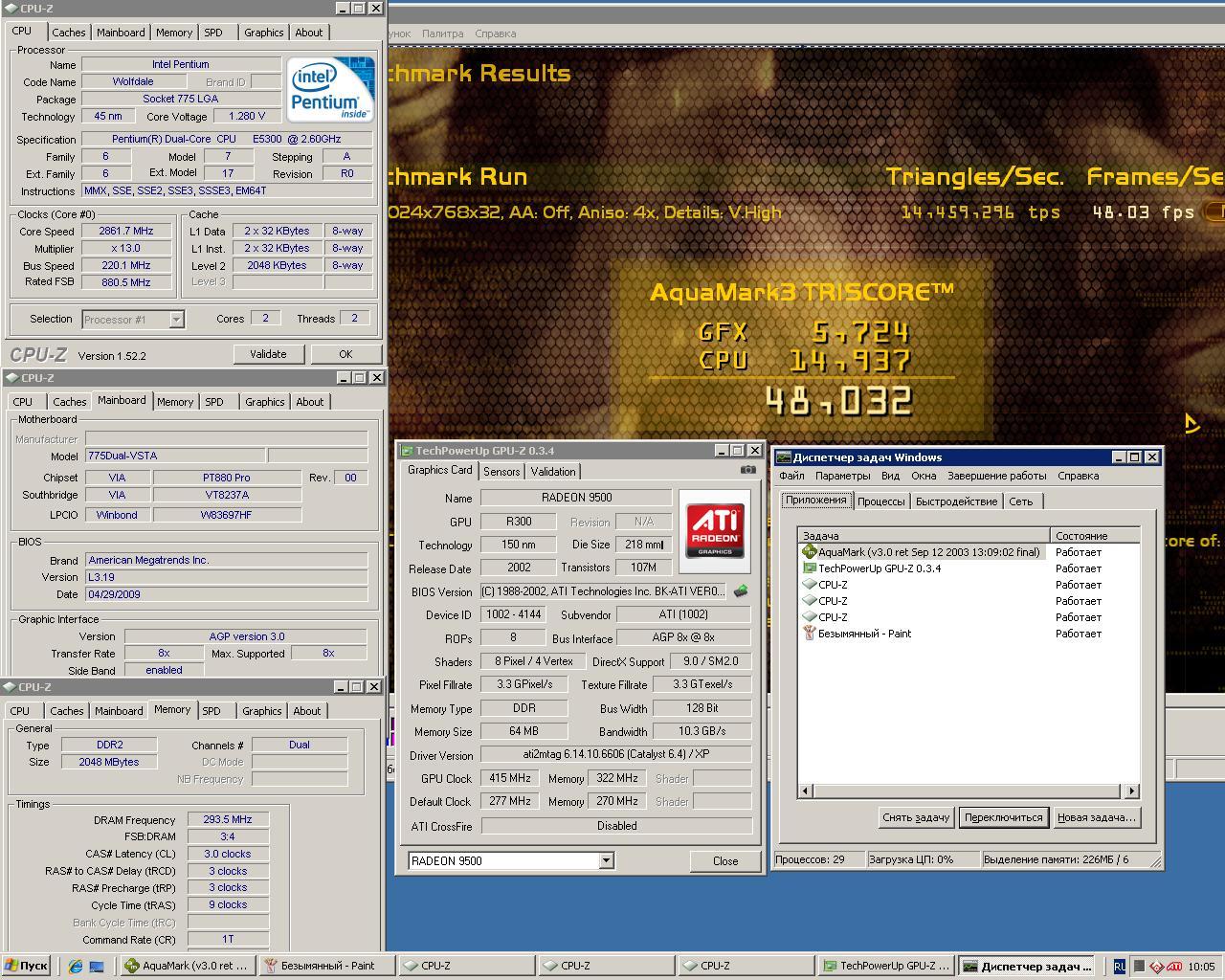Click the Intel Pentium inside logo
Image resolution: width=1225 pixels, height=980 pixels.
(x=330, y=89)
